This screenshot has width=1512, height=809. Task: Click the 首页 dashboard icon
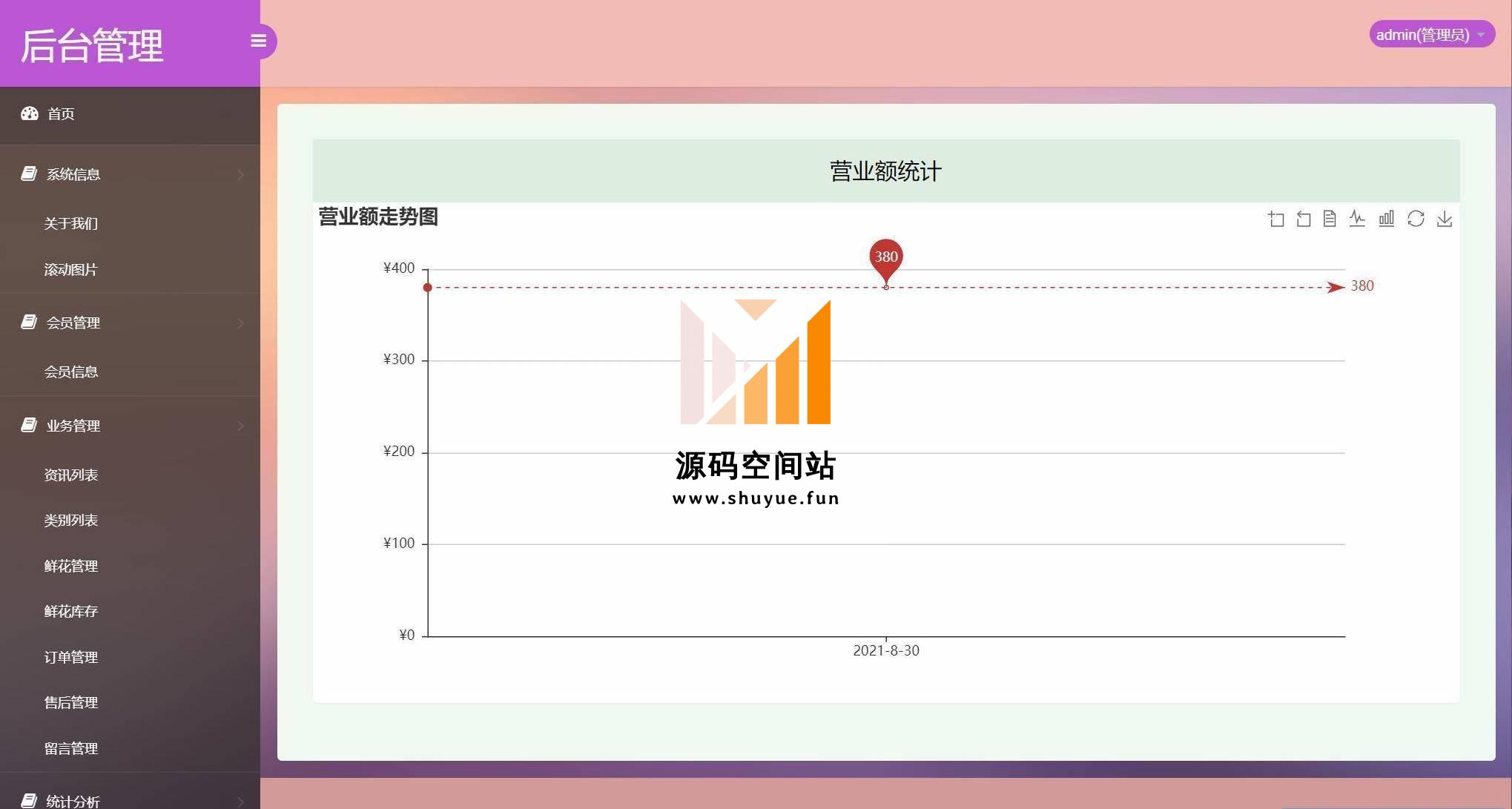pyautogui.click(x=30, y=113)
